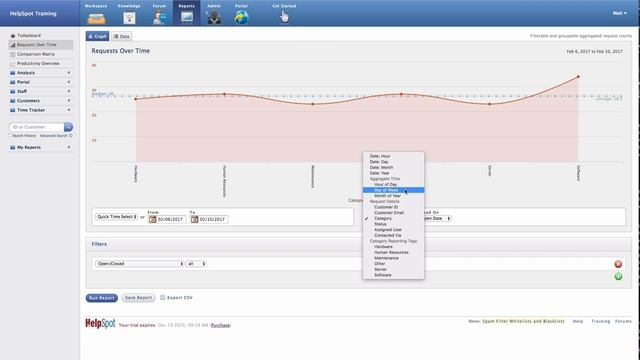Select Requests Over Time report
640x360 pixels.
click(41, 45)
